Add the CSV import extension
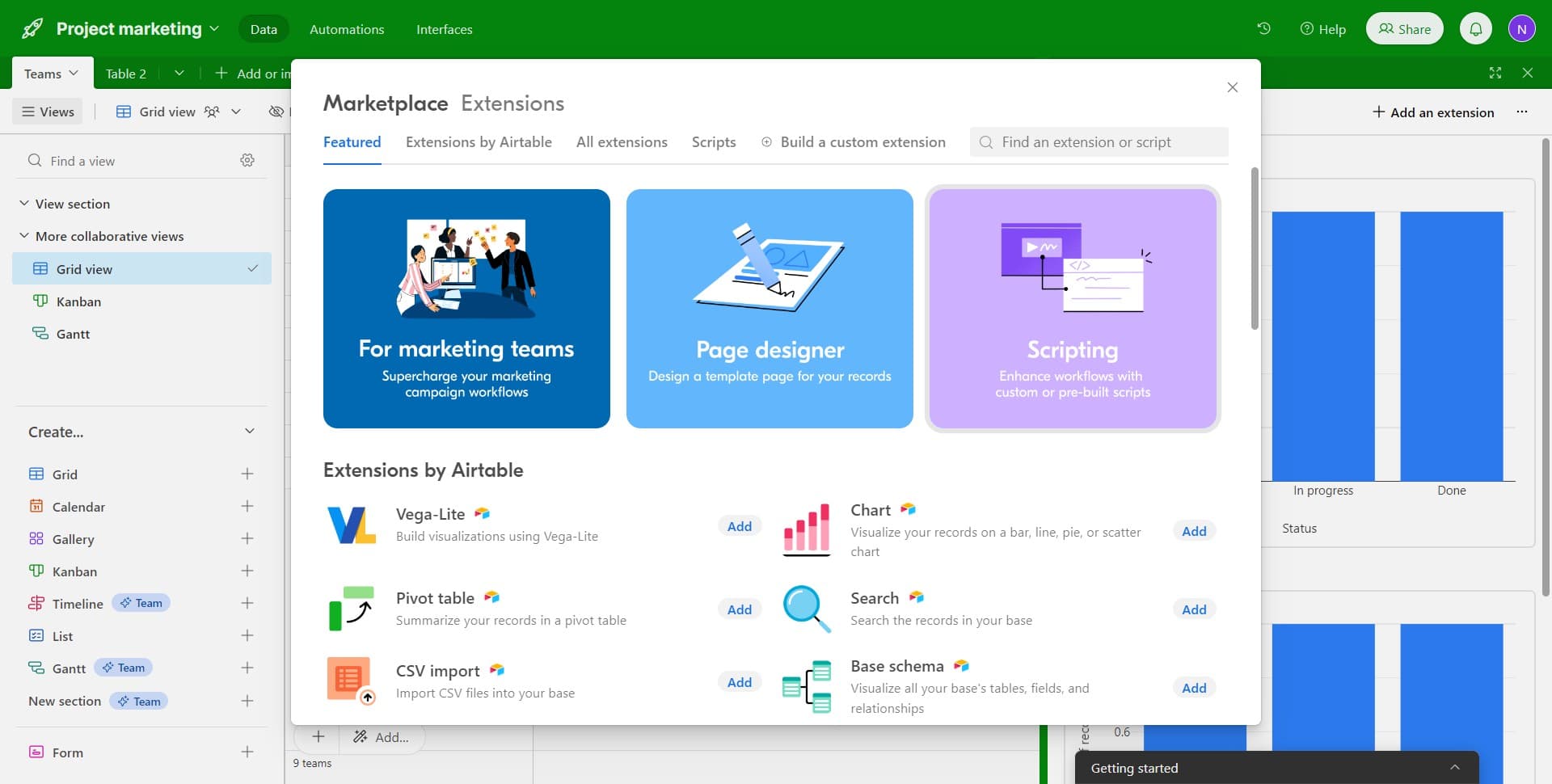1552x784 pixels. coord(739,682)
